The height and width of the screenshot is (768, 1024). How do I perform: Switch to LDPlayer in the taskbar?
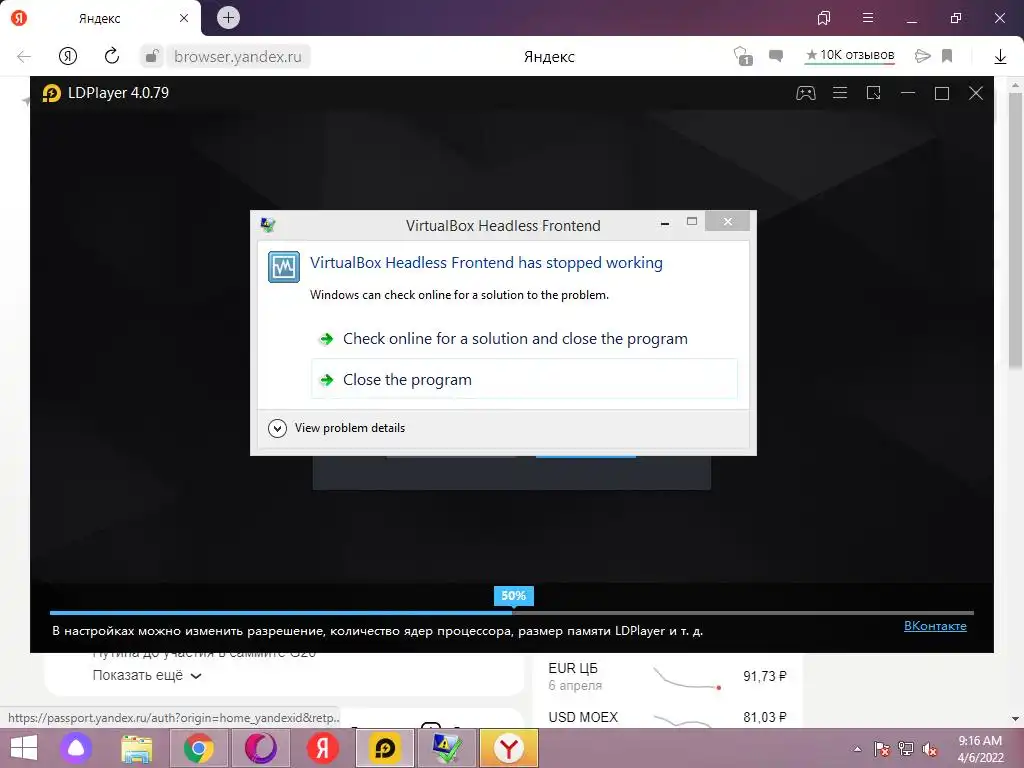tap(385, 748)
